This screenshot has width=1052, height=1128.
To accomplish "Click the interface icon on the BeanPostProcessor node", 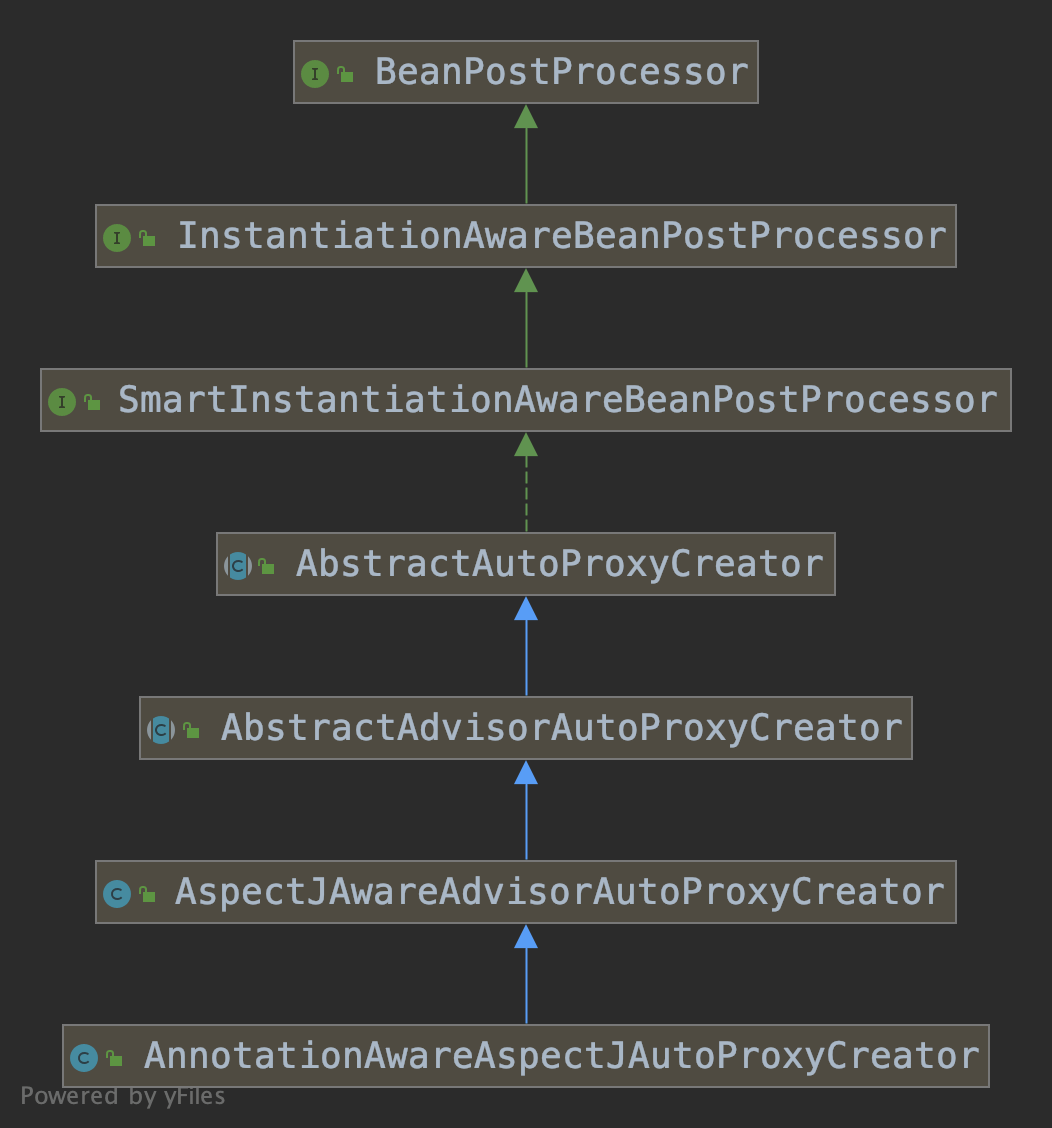I will coord(314,73).
